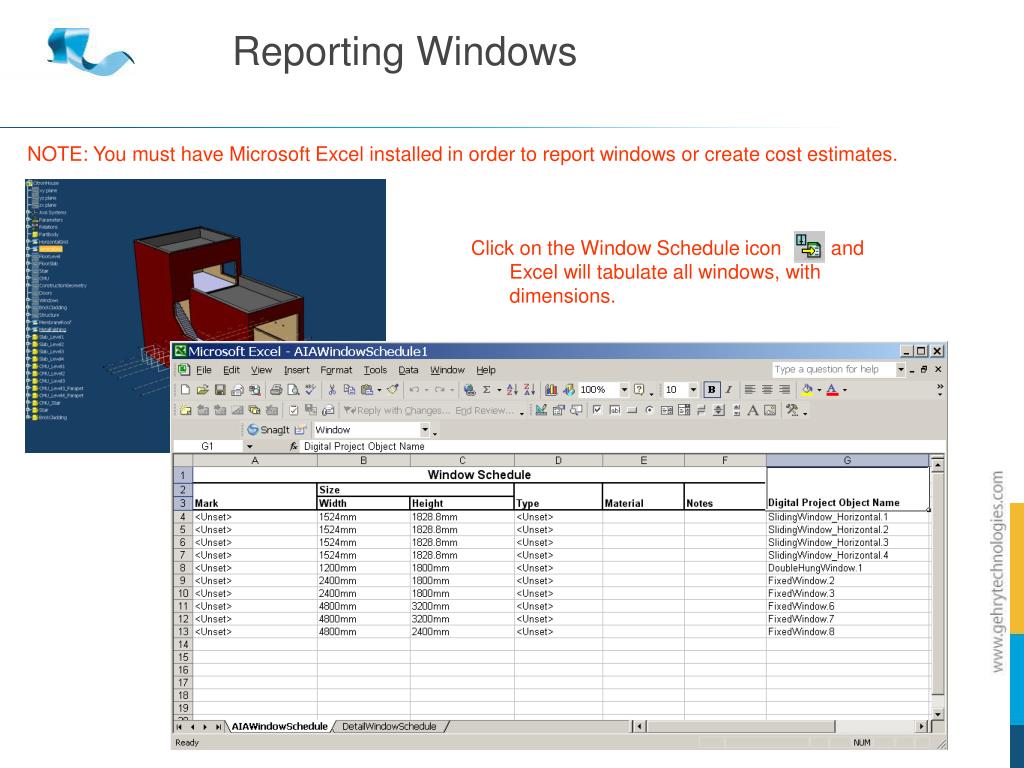This screenshot has height=768, width=1024.
Task: Click the Microsoft Excel Help icon
Action: pos(639,390)
